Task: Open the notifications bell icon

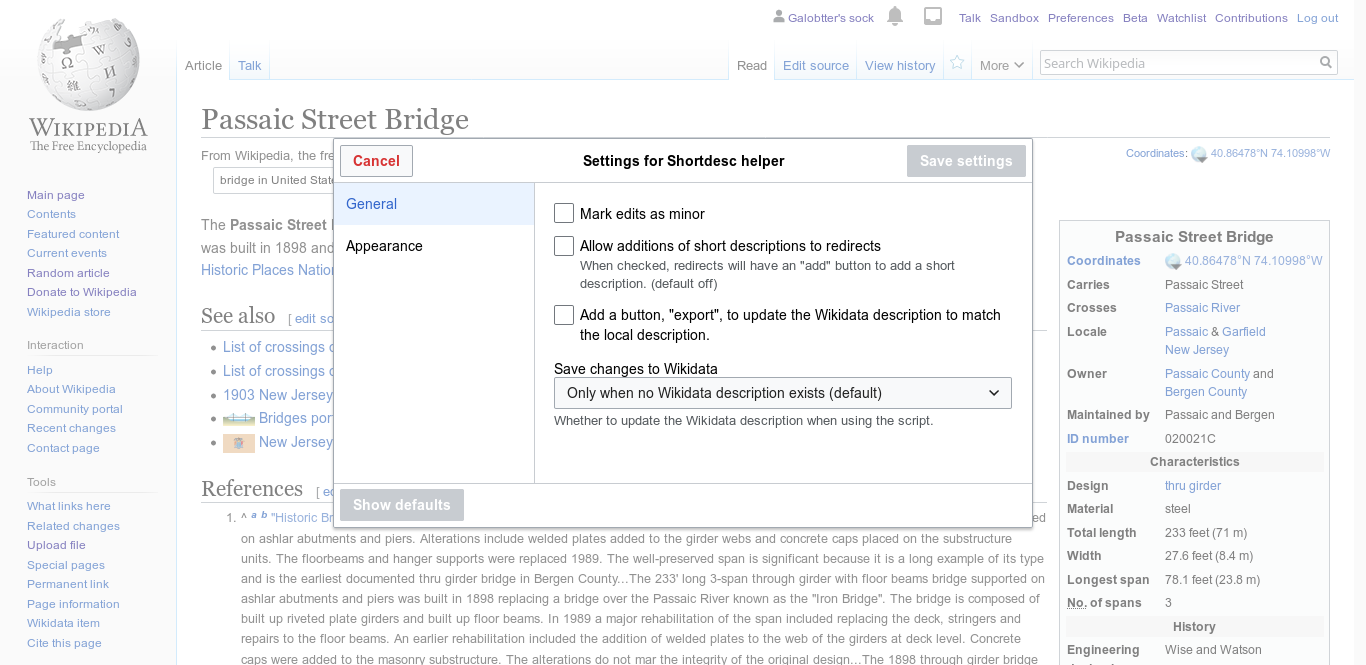Action: click(x=895, y=16)
